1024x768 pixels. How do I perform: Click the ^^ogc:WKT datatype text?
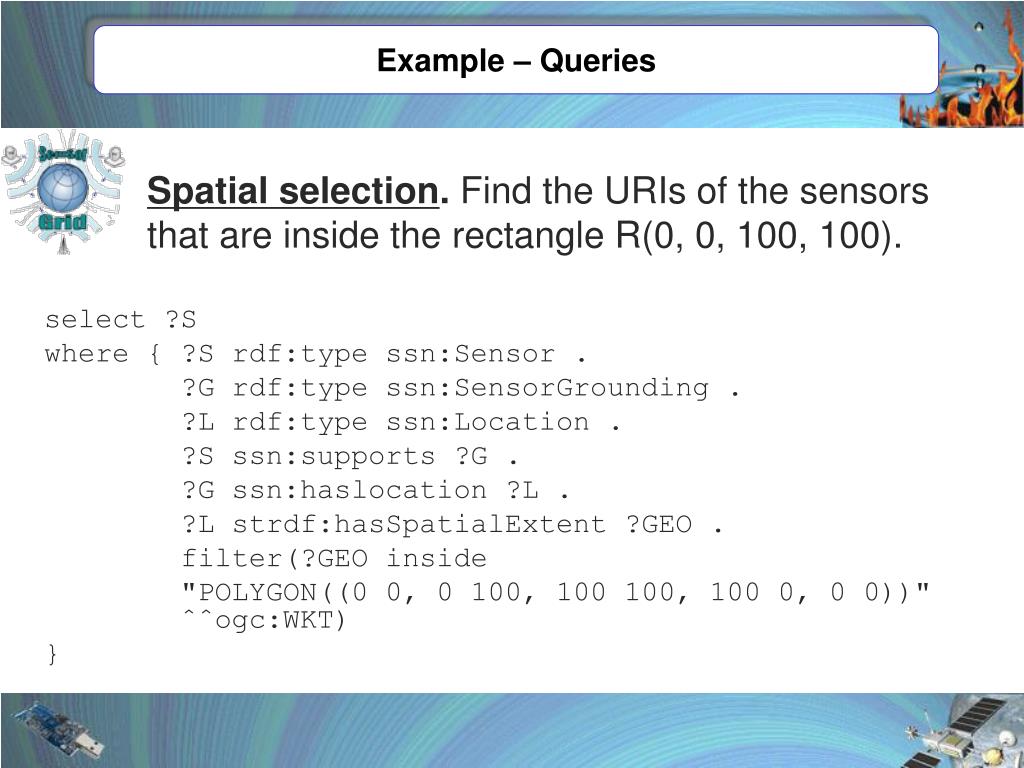coord(264,619)
